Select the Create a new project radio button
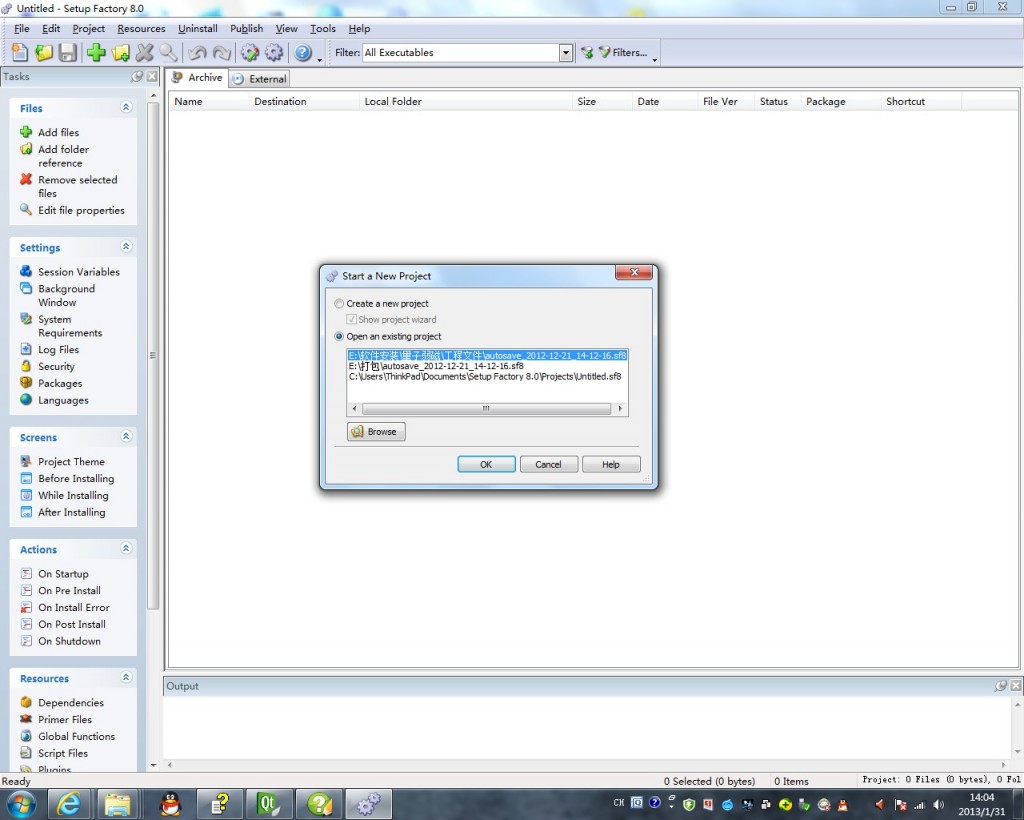 [339, 304]
